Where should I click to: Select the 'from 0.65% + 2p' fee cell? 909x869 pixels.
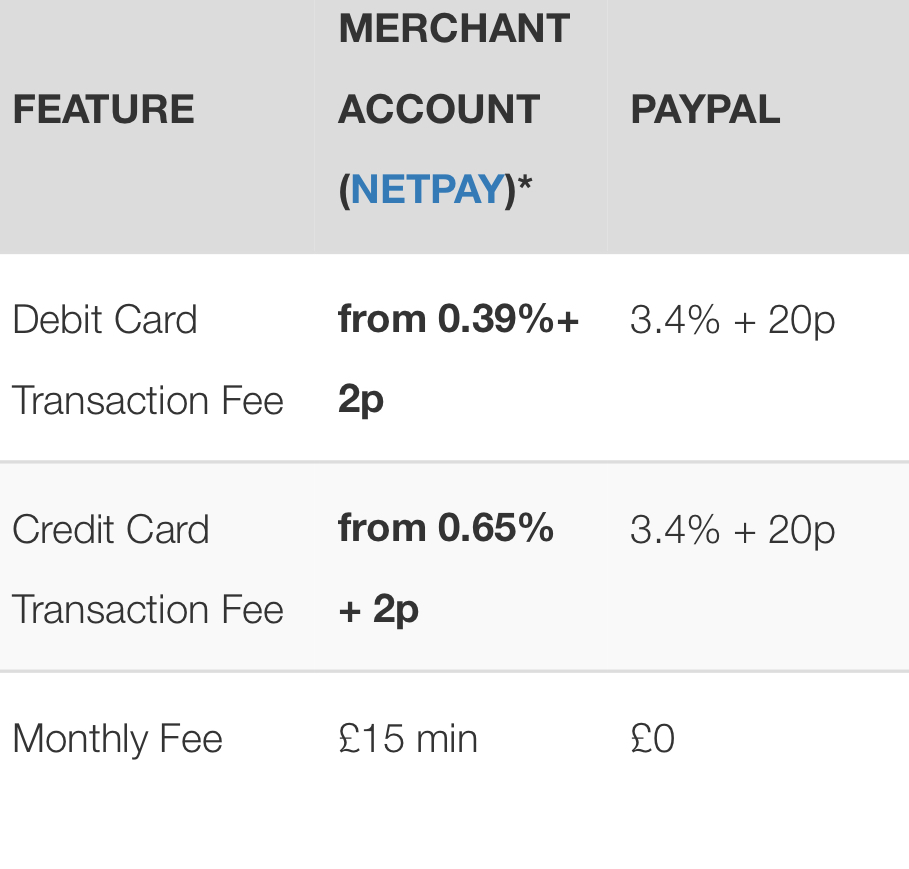[x=446, y=569]
